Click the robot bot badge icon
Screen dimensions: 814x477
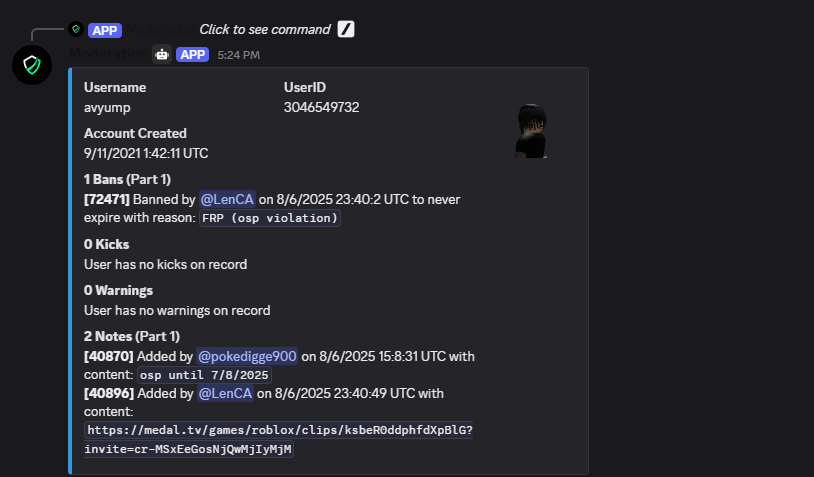(162, 54)
